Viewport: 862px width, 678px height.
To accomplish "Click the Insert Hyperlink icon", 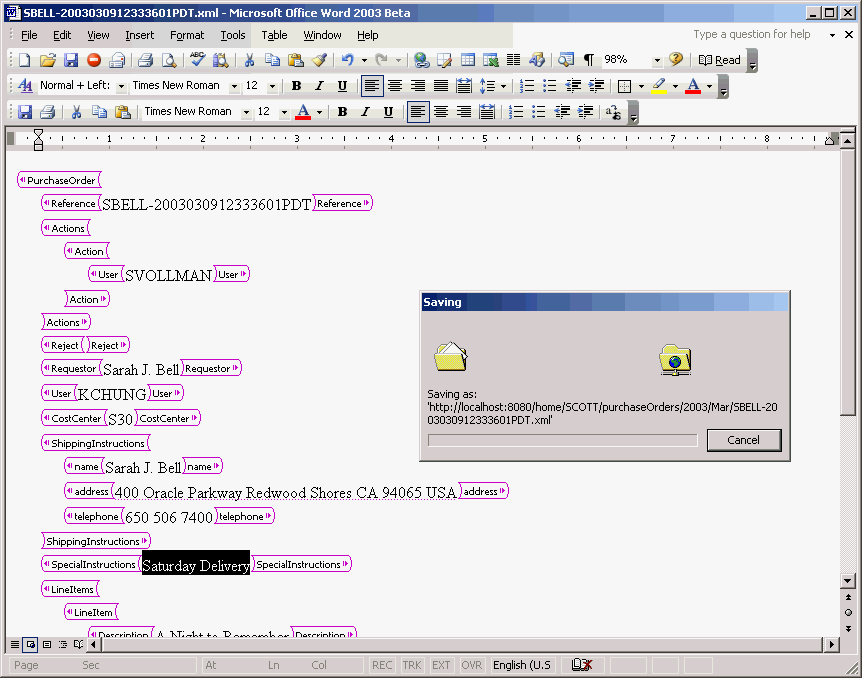I will 421,59.
